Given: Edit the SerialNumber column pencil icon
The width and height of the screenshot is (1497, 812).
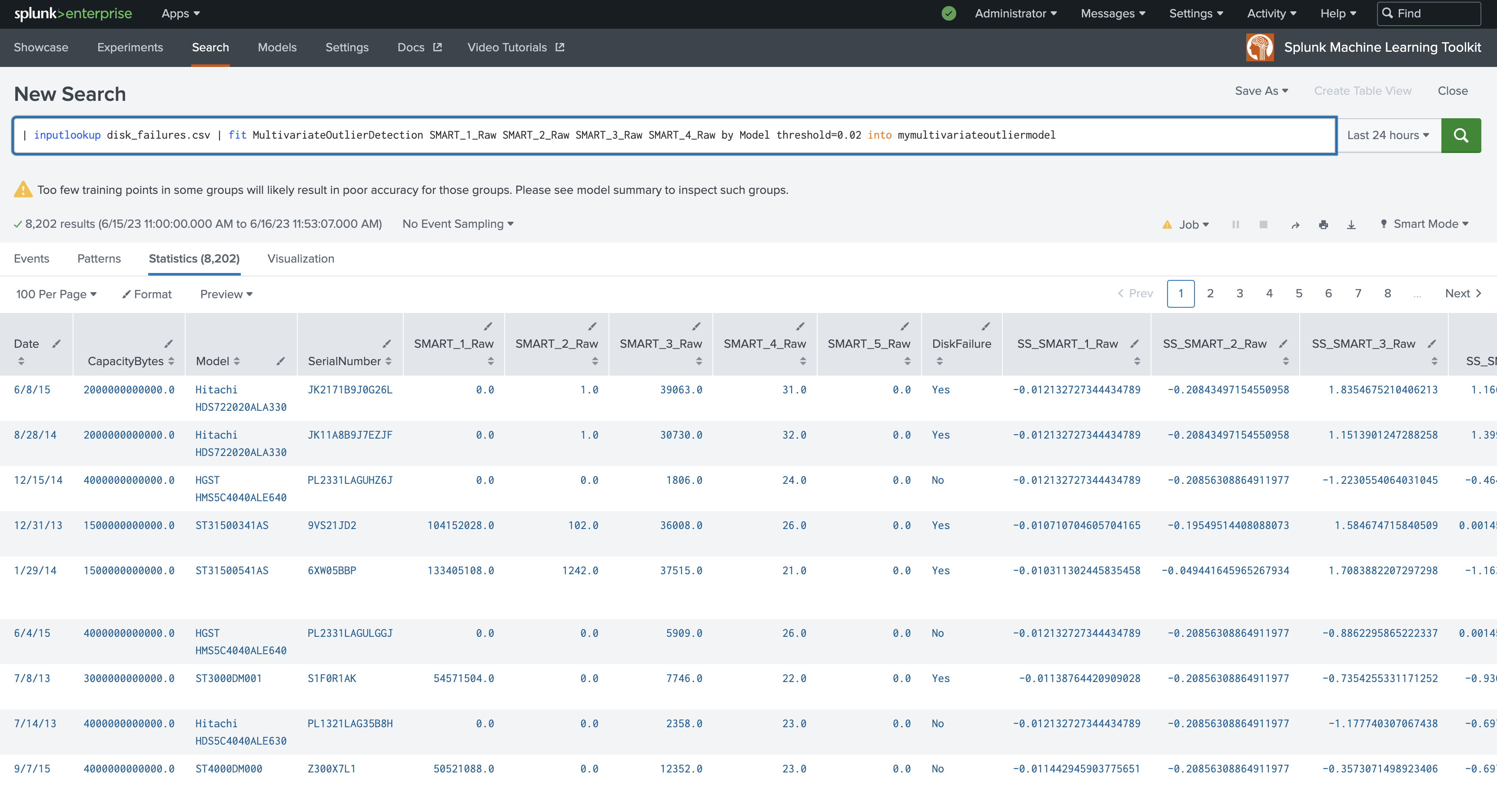Looking at the screenshot, I should click(386, 343).
